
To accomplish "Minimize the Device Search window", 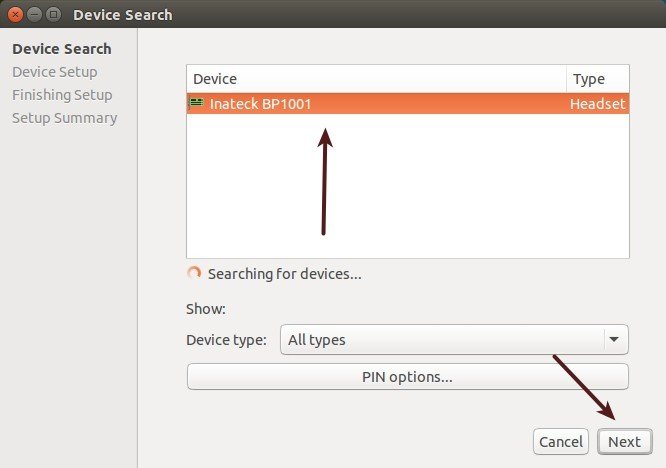I will click(35, 14).
